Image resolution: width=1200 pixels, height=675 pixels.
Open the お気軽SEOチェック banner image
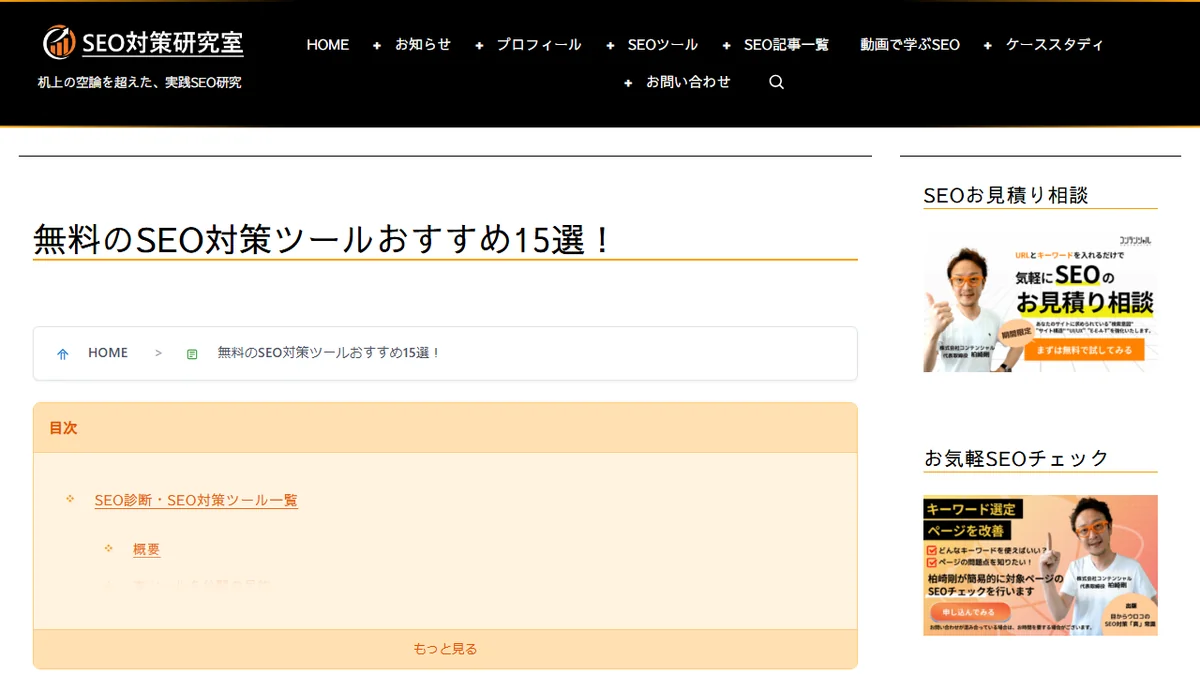(1040, 565)
